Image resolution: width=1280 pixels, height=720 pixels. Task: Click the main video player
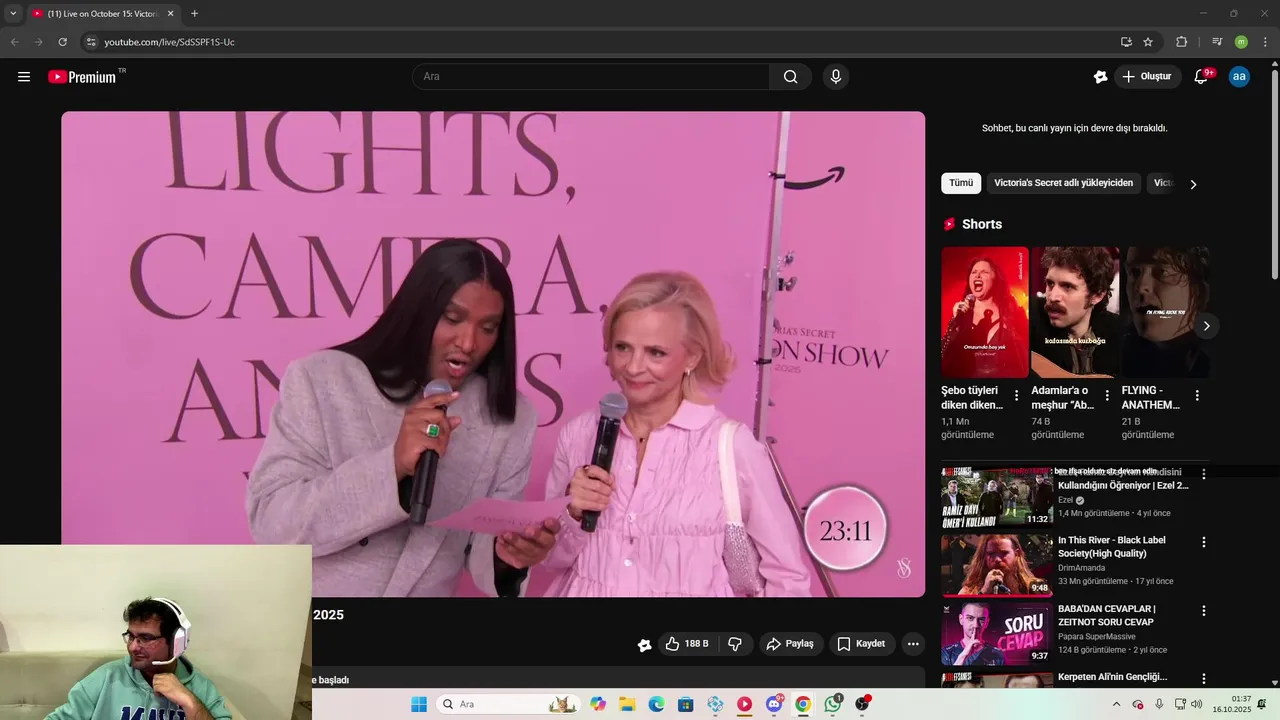[493, 354]
